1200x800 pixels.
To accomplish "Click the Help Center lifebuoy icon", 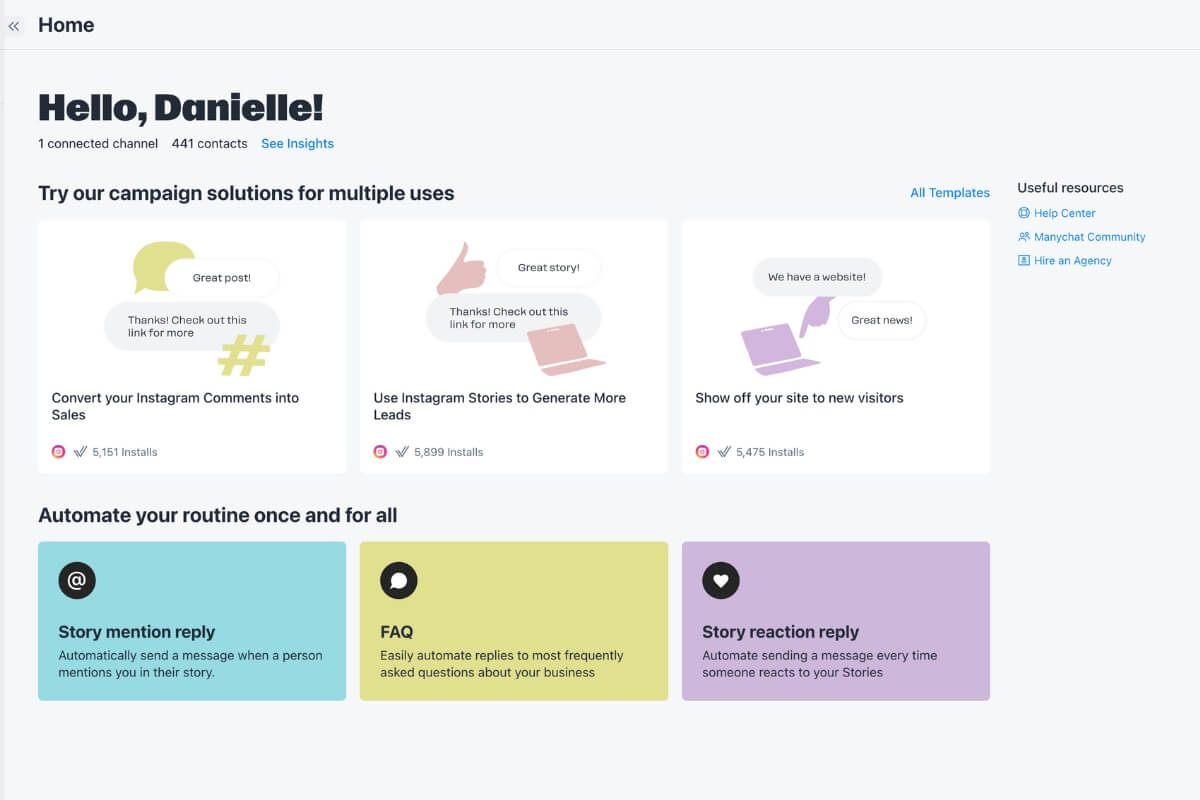I will [x=1024, y=213].
